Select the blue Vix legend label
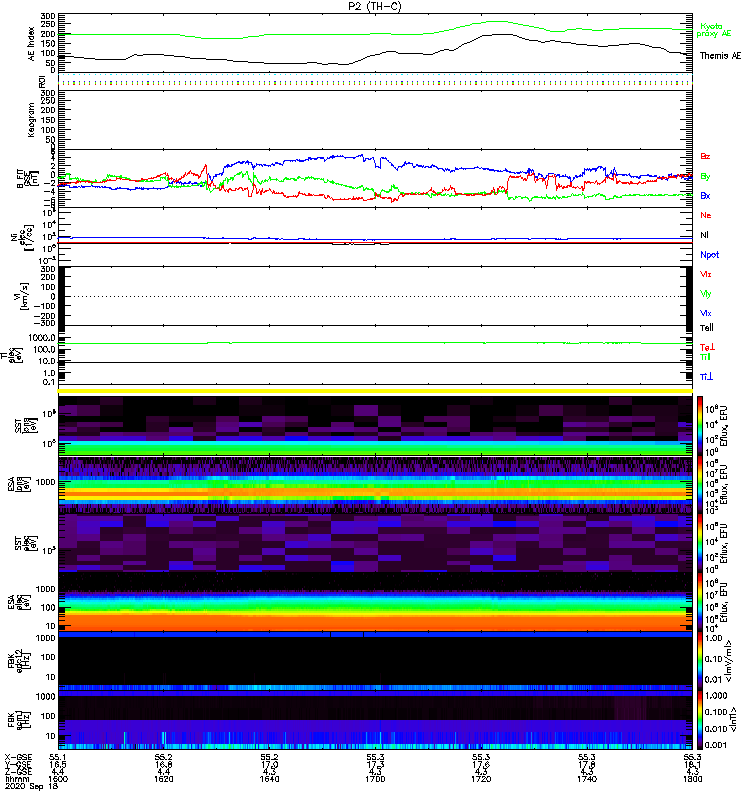Screen dimensions: 750x800 (x=705, y=313)
